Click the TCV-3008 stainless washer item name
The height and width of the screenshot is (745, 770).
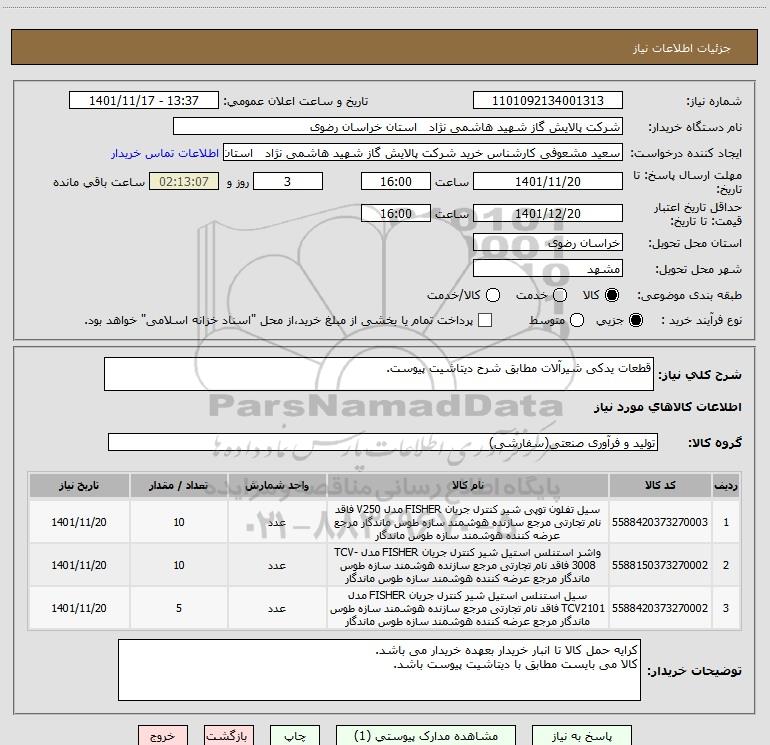(x=468, y=565)
